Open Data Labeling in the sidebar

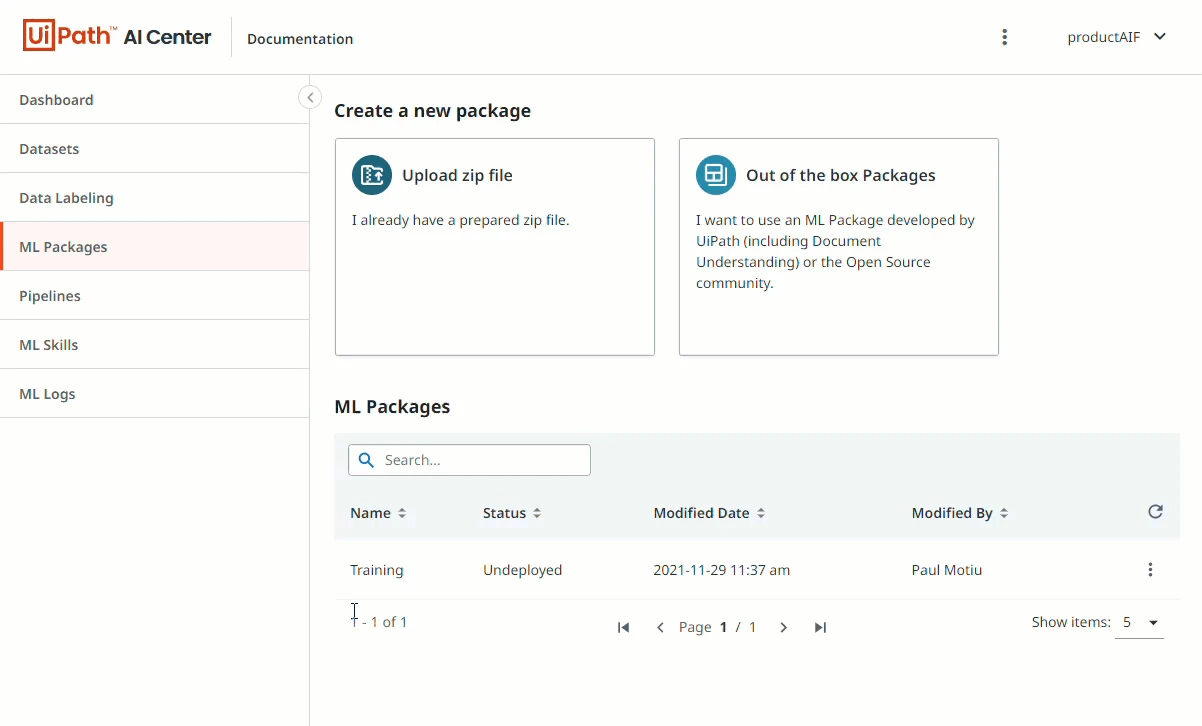tap(155, 198)
